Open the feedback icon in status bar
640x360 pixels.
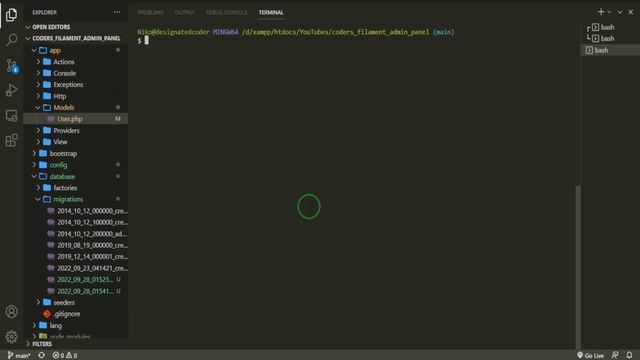click(615, 356)
